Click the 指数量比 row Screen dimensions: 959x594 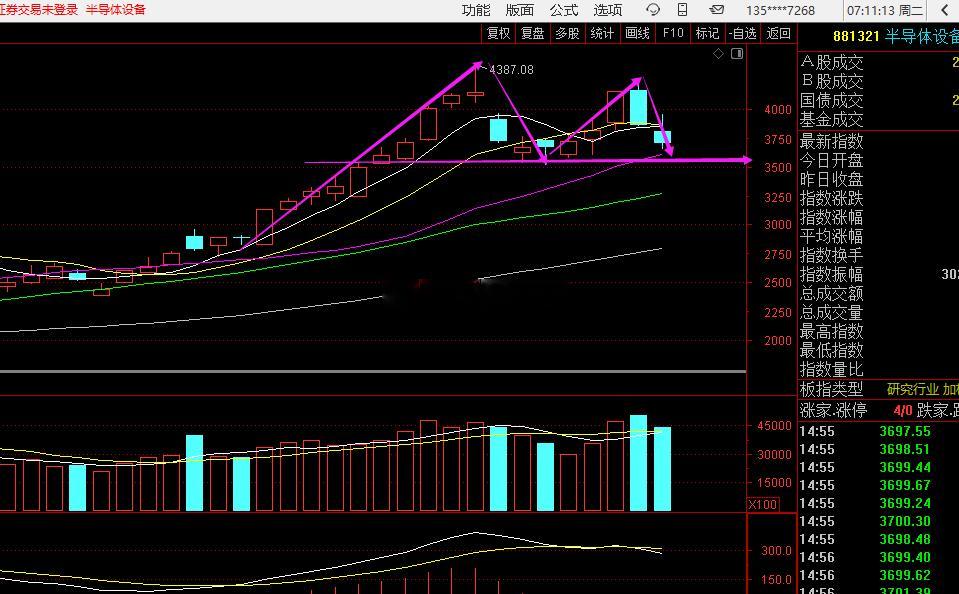tap(878, 369)
